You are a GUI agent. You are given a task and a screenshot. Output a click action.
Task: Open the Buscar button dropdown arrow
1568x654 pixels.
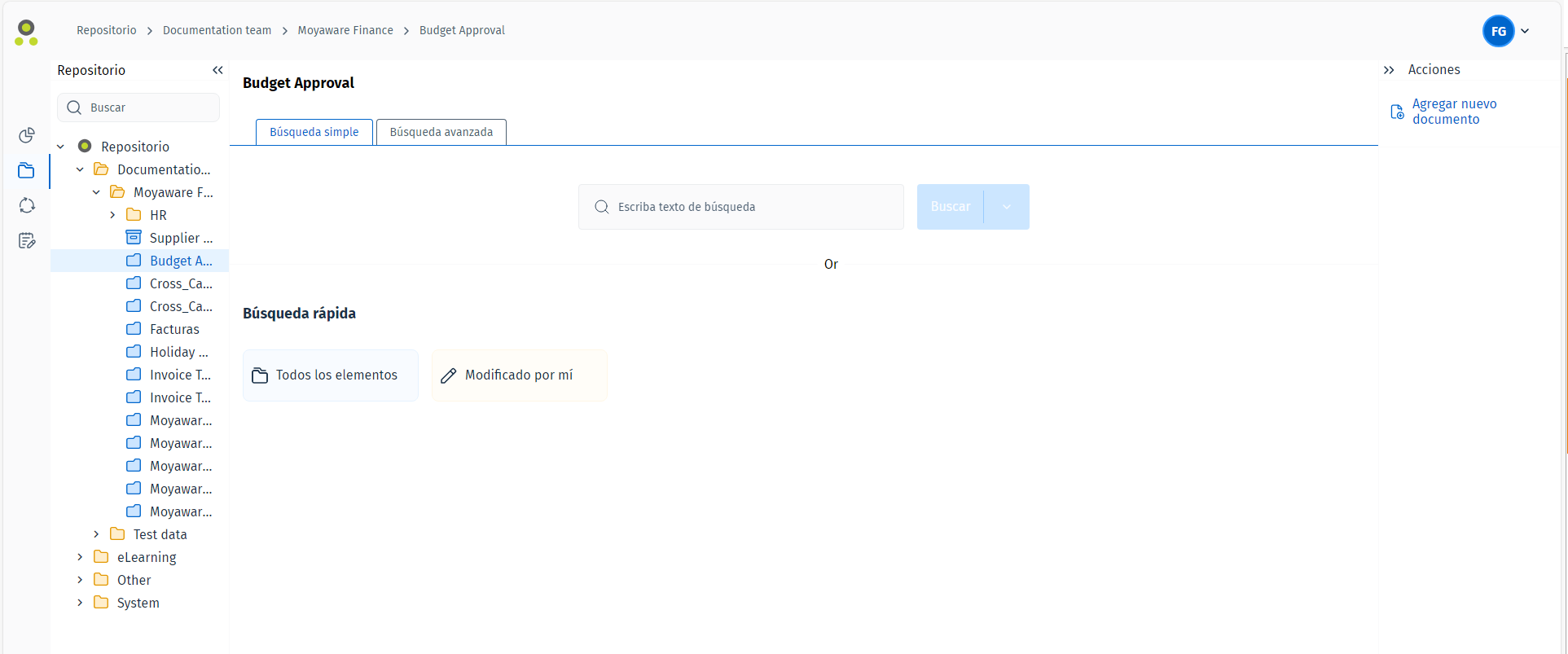click(1007, 207)
